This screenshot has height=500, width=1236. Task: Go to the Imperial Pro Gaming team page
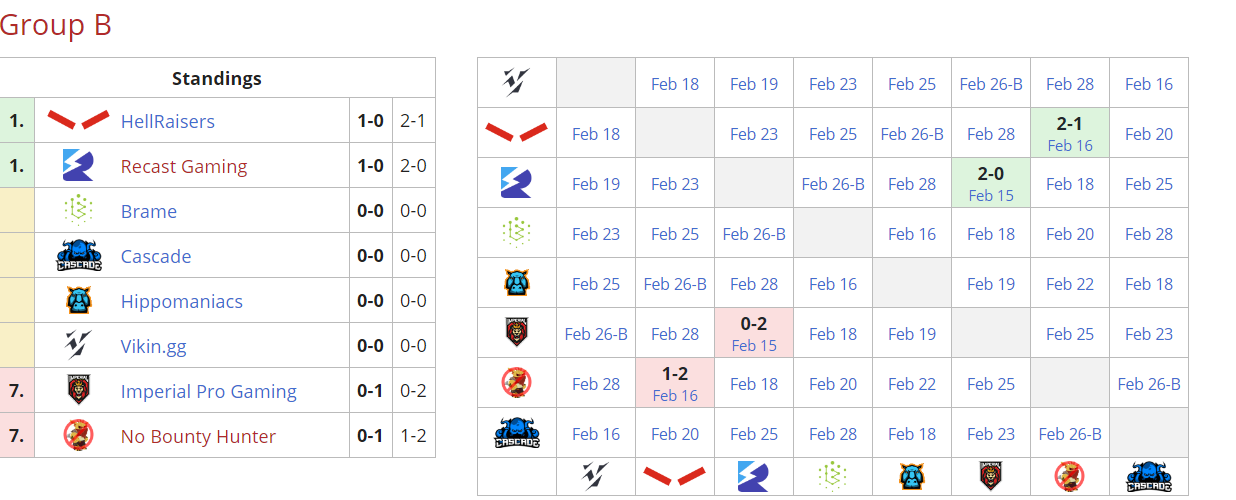[208, 391]
